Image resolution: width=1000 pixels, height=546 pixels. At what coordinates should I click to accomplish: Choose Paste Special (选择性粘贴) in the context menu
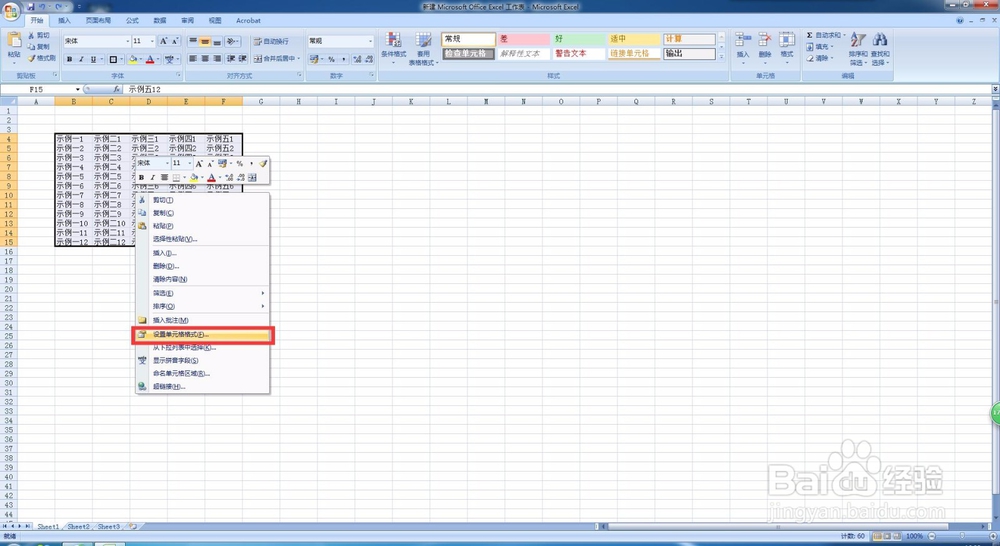pyautogui.click(x=203, y=239)
